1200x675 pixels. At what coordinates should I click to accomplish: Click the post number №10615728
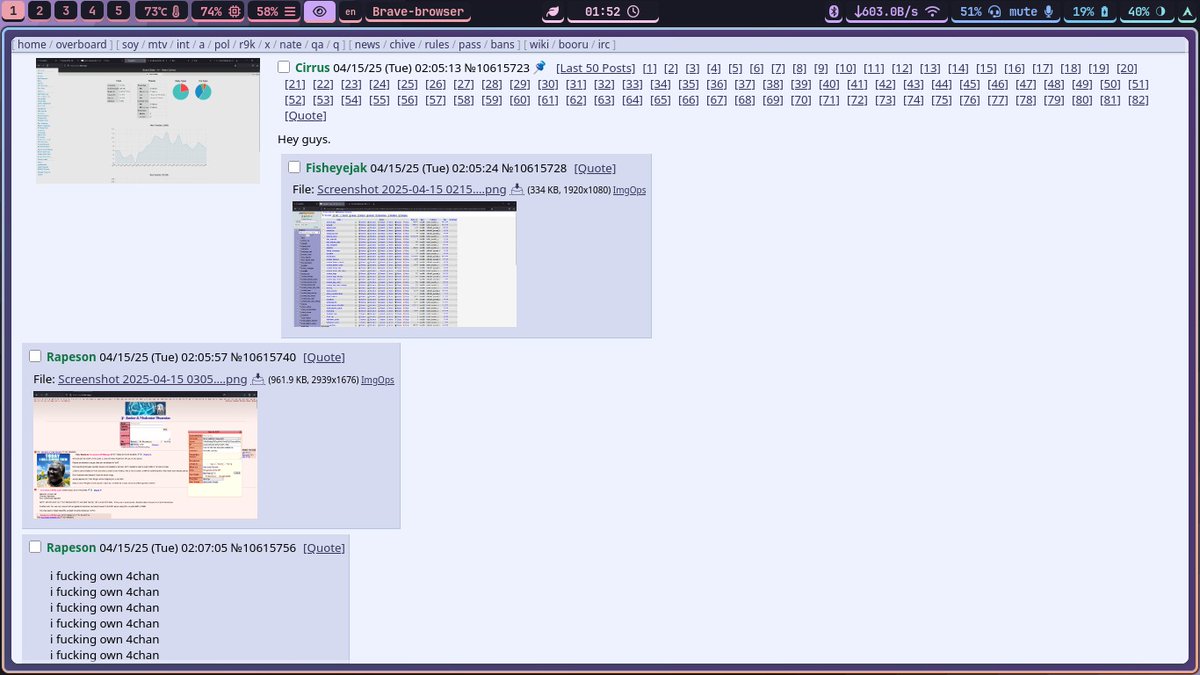[x=535, y=168]
